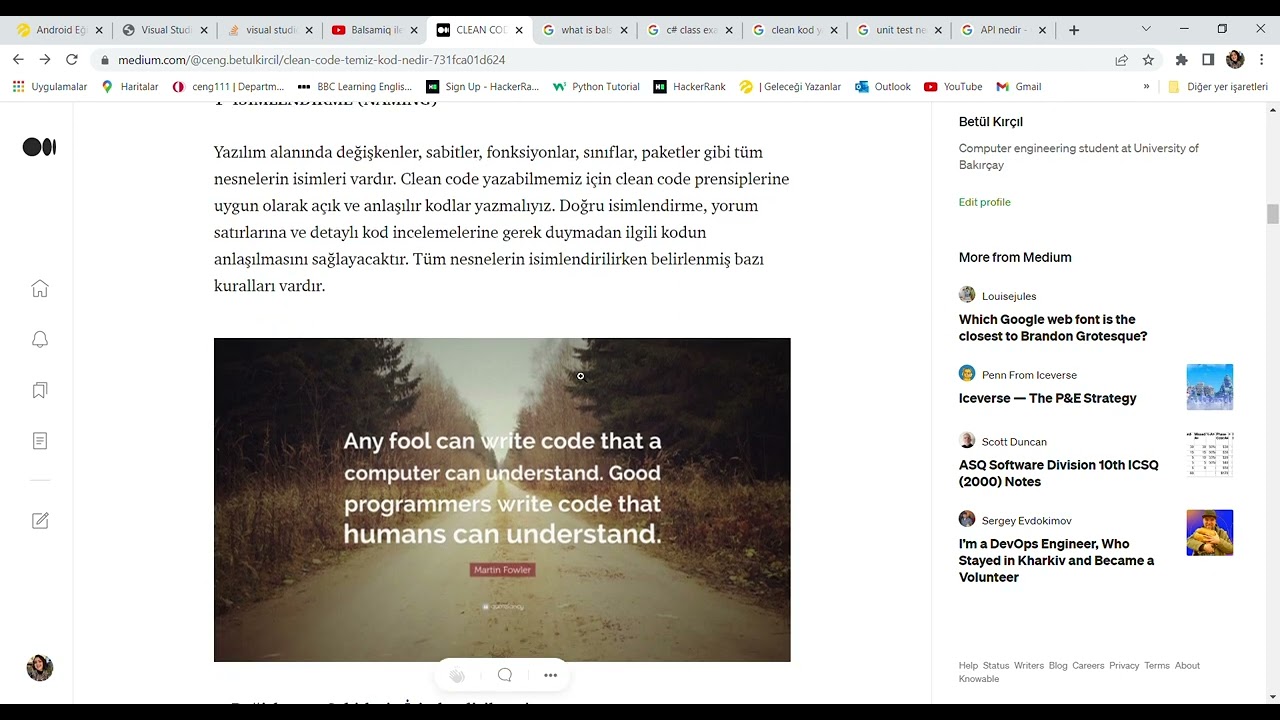Image resolution: width=1280 pixels, height=720 pixels.
Task: Click the Edit profile link
Action: point(984,202)
